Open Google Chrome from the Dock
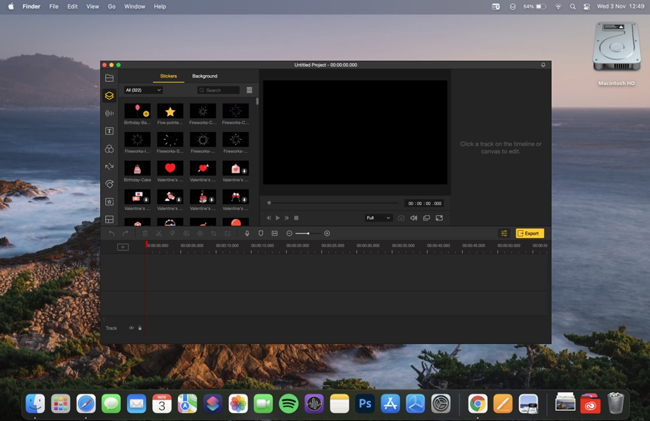 478,404
